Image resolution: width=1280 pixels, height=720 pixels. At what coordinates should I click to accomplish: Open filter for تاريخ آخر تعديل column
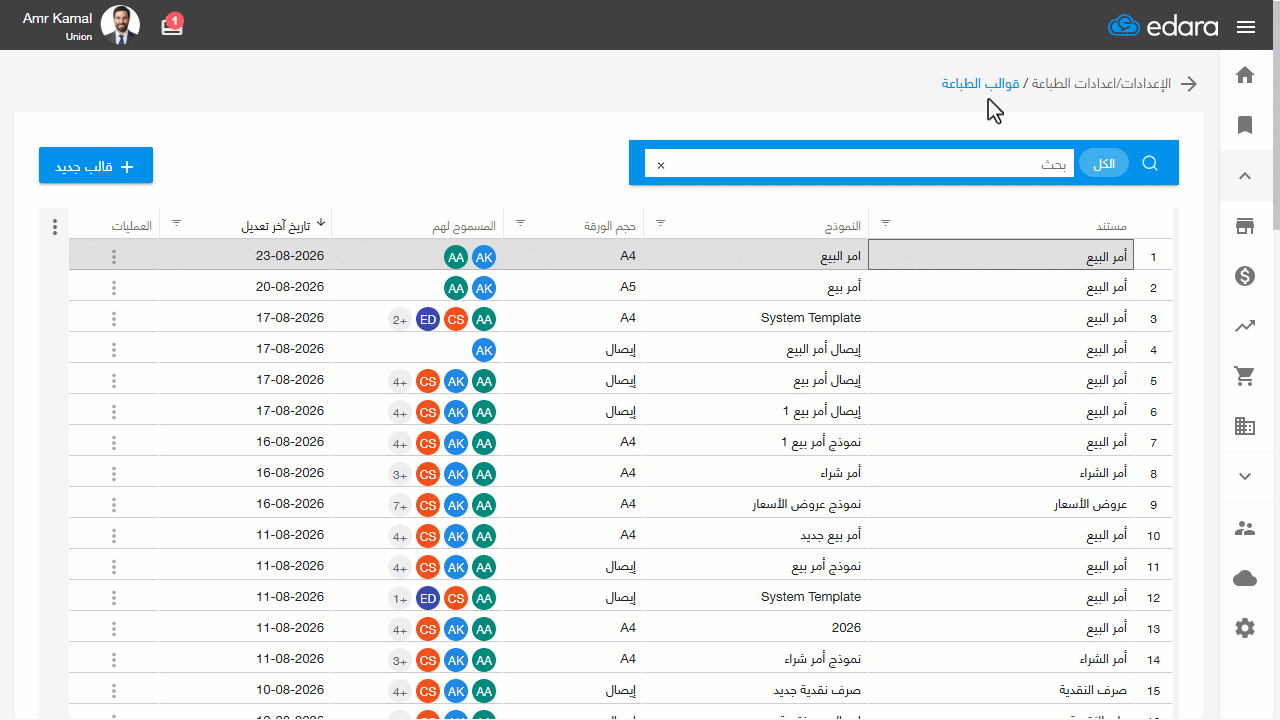tap(176, 223)
